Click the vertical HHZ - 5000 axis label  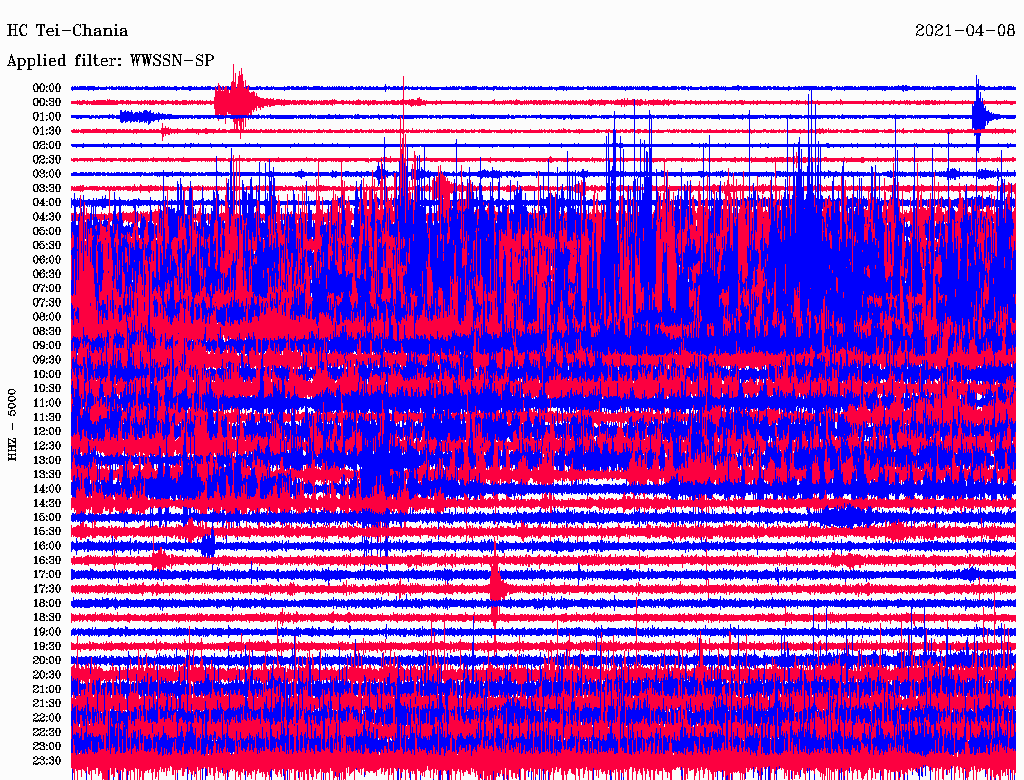pos(12,424)
